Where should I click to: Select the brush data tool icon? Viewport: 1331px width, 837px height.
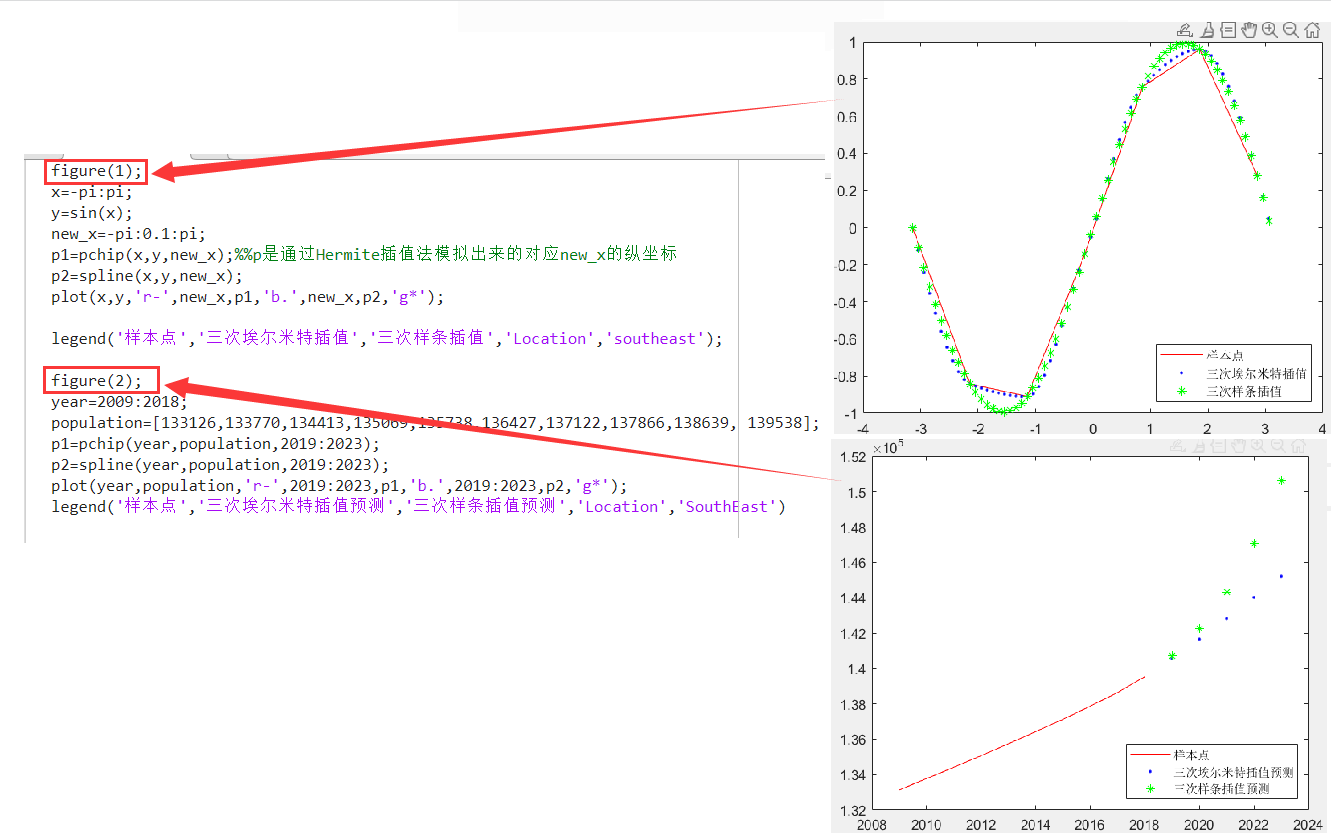[x=1207, y=30]
